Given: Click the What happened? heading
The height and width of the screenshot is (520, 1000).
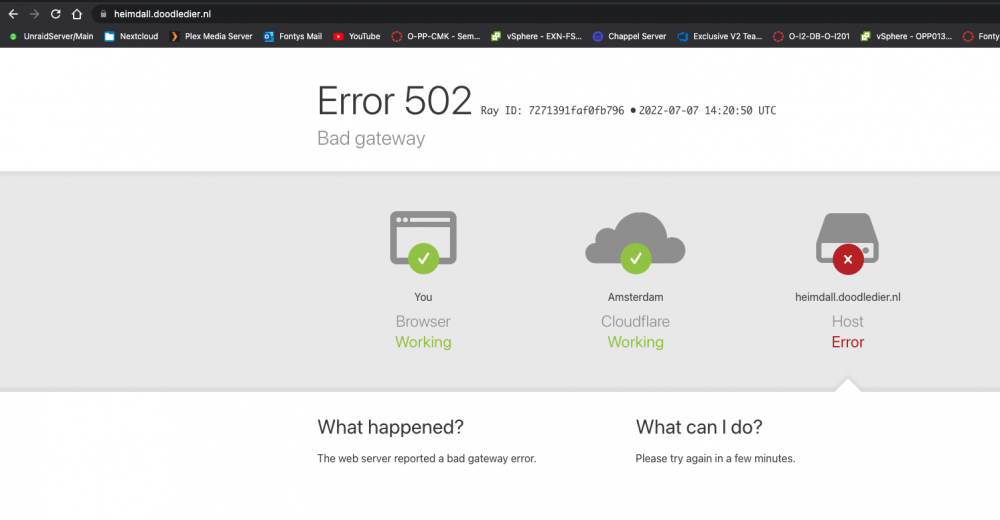Looking at the screenshot, I should pyautogui.click(x=390, y=427).
